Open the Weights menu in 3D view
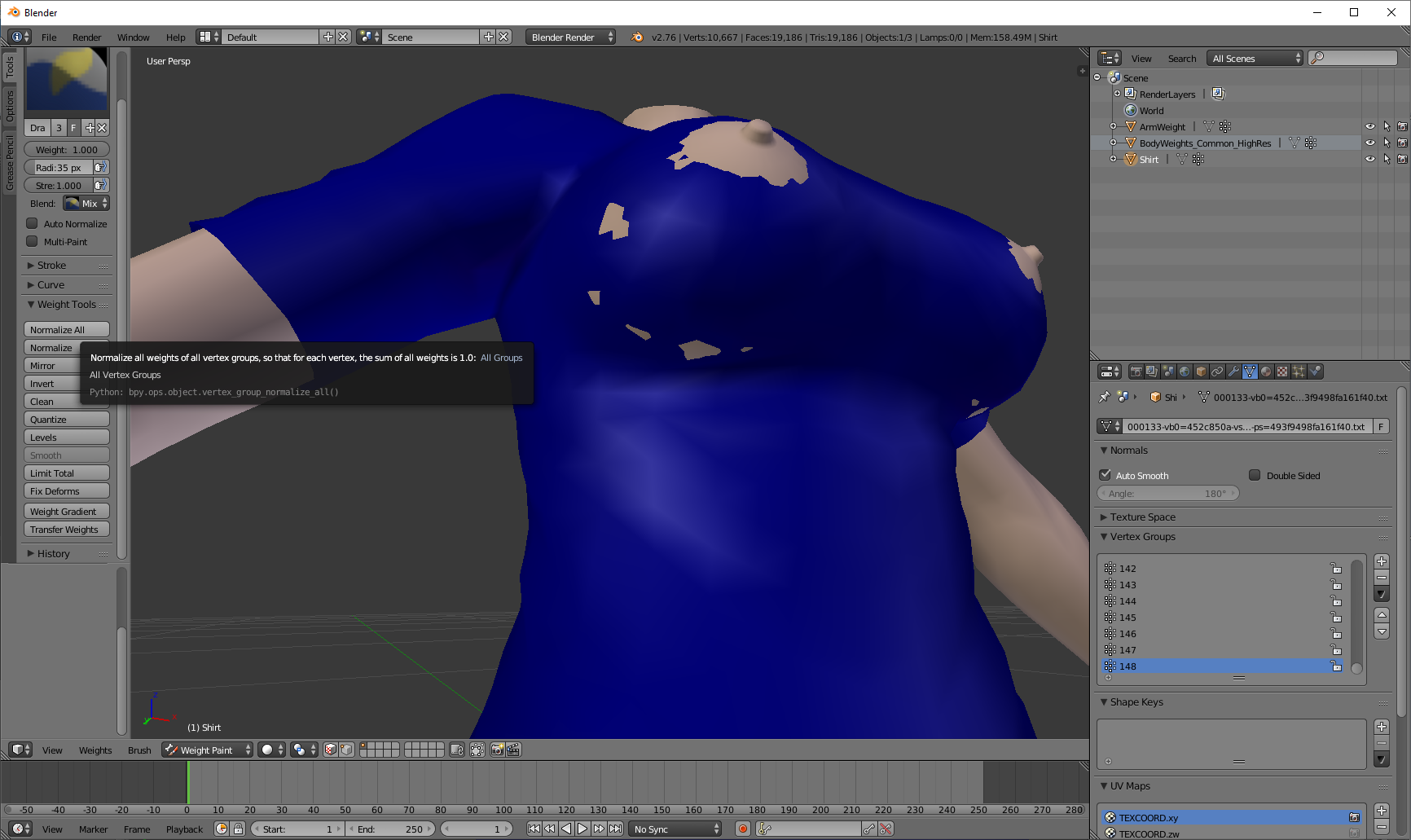 (x=95, y=750)
